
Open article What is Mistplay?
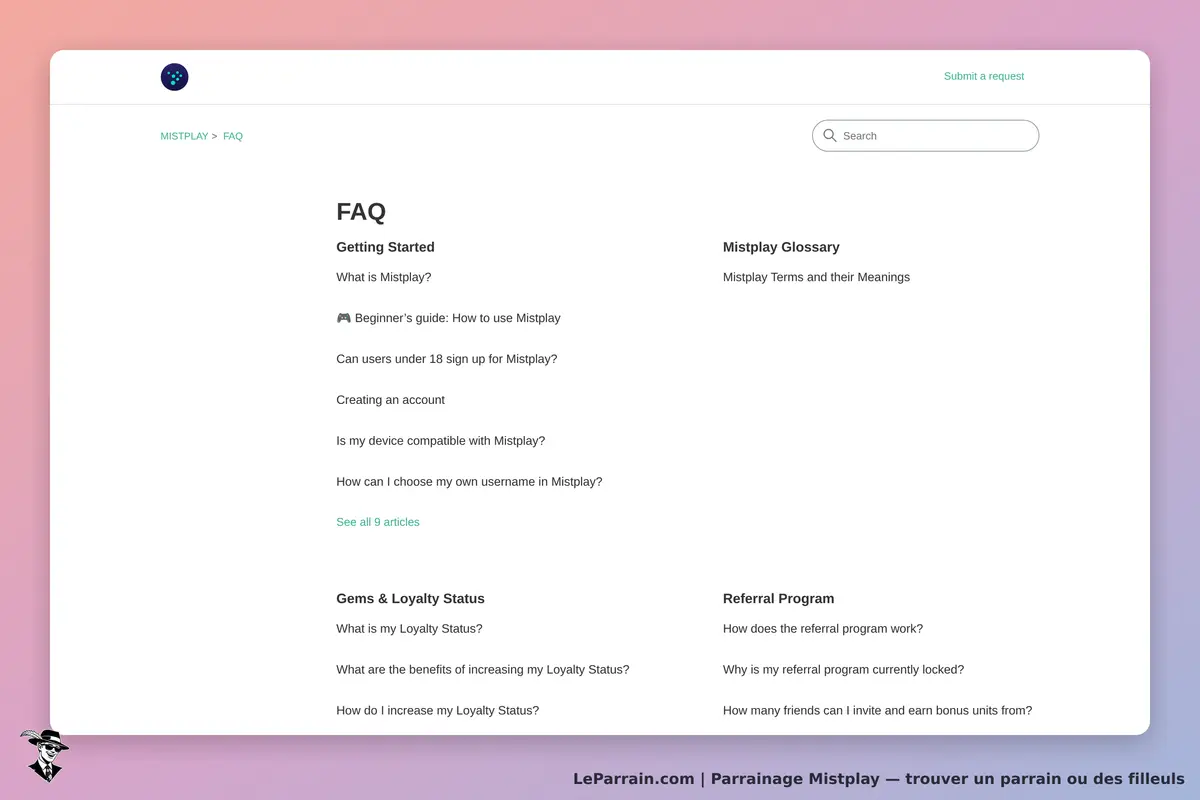pyautogui.click(x=384, y=277)
